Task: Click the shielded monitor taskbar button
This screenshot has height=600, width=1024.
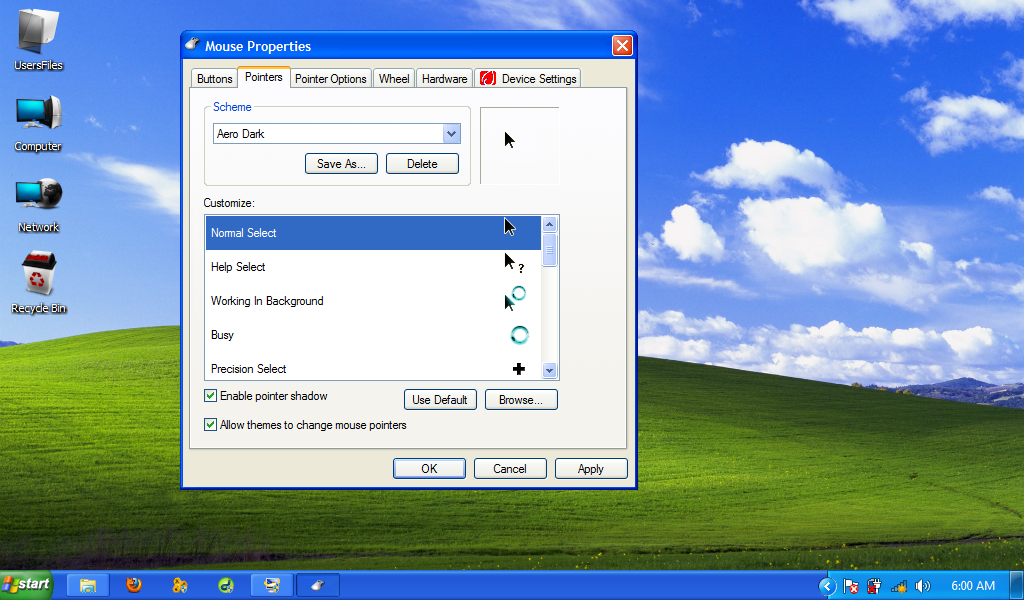Action: (x=272, y=585)
